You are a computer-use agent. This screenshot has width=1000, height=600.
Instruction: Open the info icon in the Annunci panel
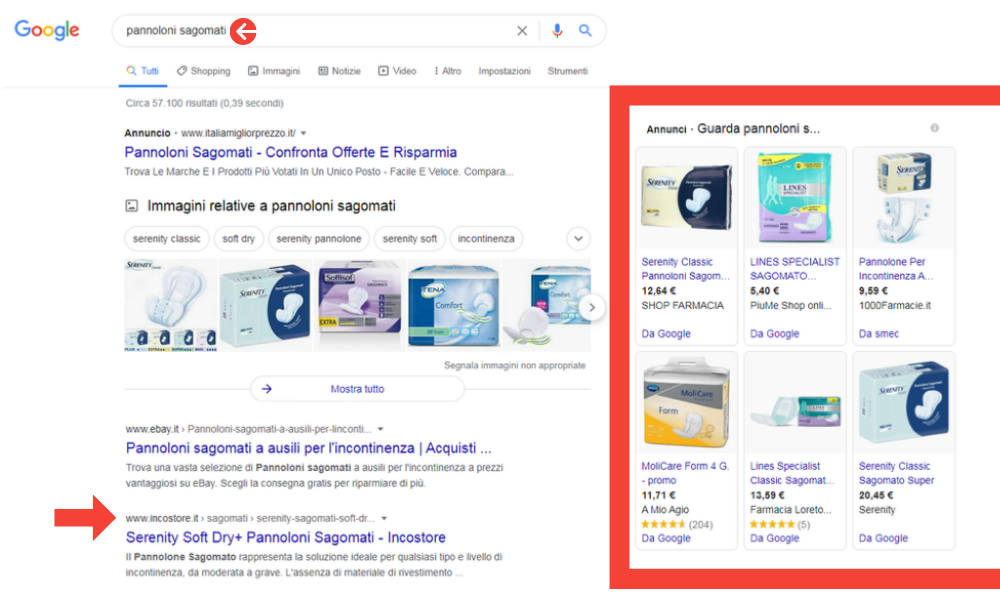935,128
